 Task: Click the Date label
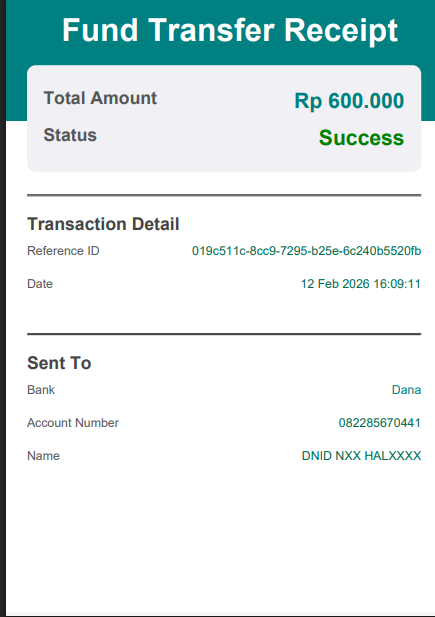point(40,284)
